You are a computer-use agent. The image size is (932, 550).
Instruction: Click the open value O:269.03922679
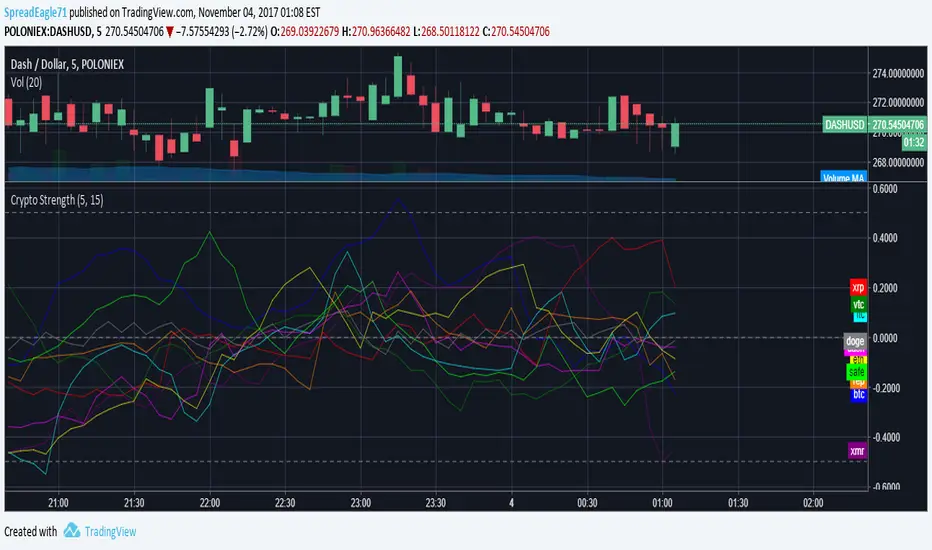(304, 32)
